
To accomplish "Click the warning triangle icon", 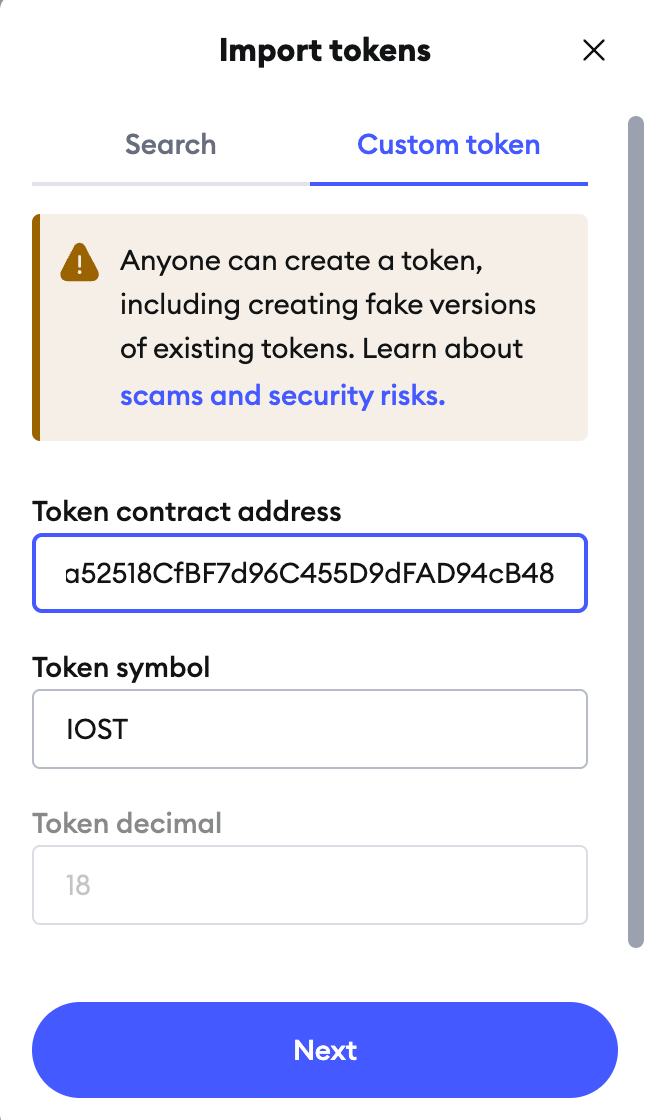I will (79, 262).
